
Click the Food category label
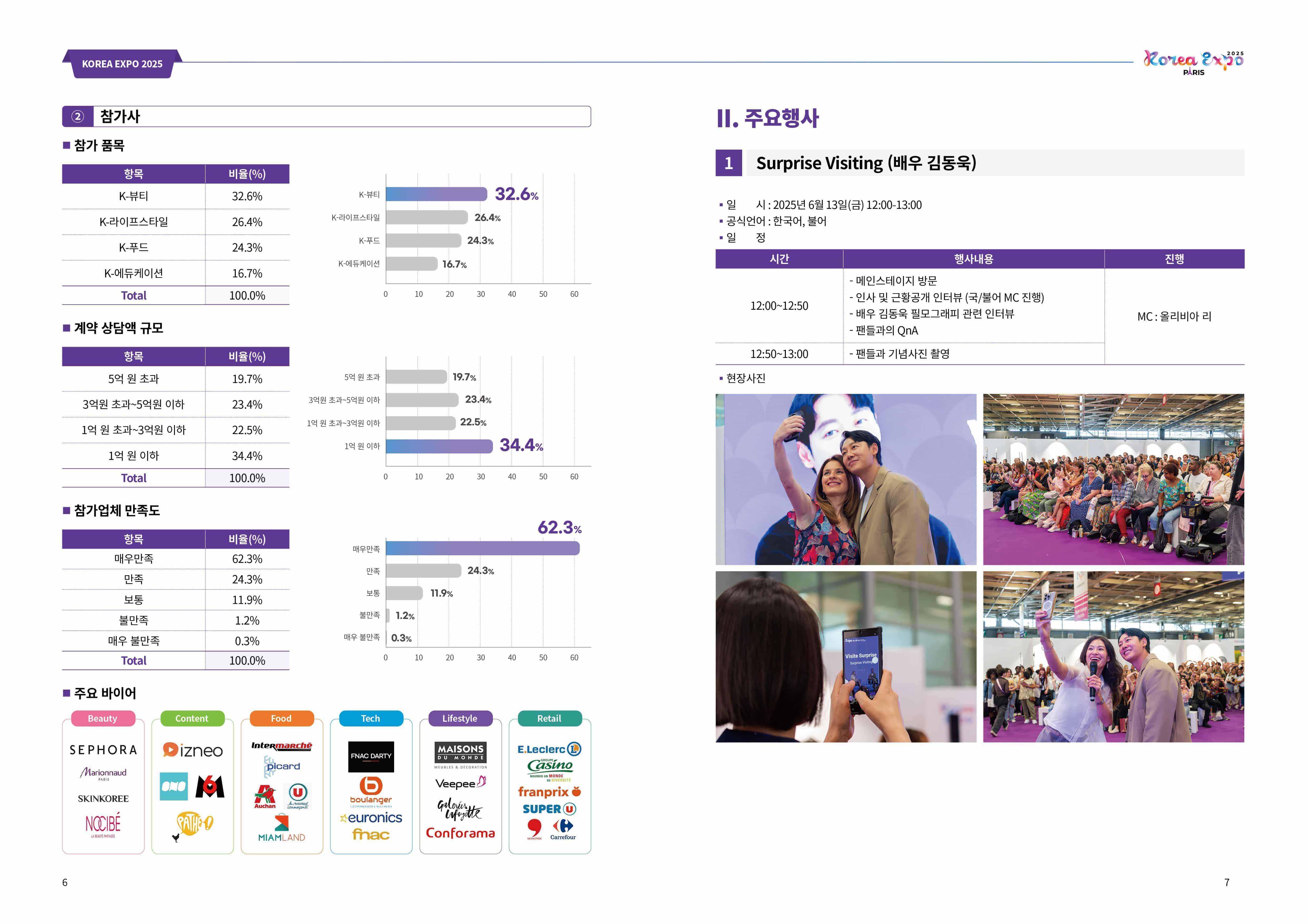click(x=281, y=719)
